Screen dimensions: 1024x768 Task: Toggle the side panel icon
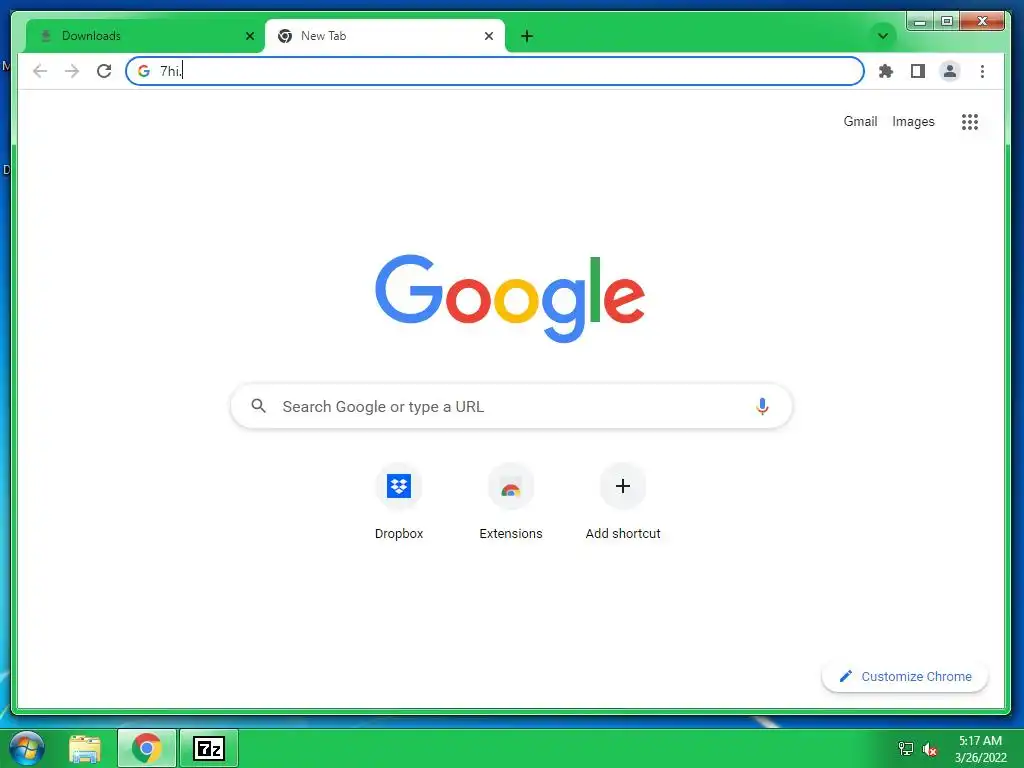[918, 71]
